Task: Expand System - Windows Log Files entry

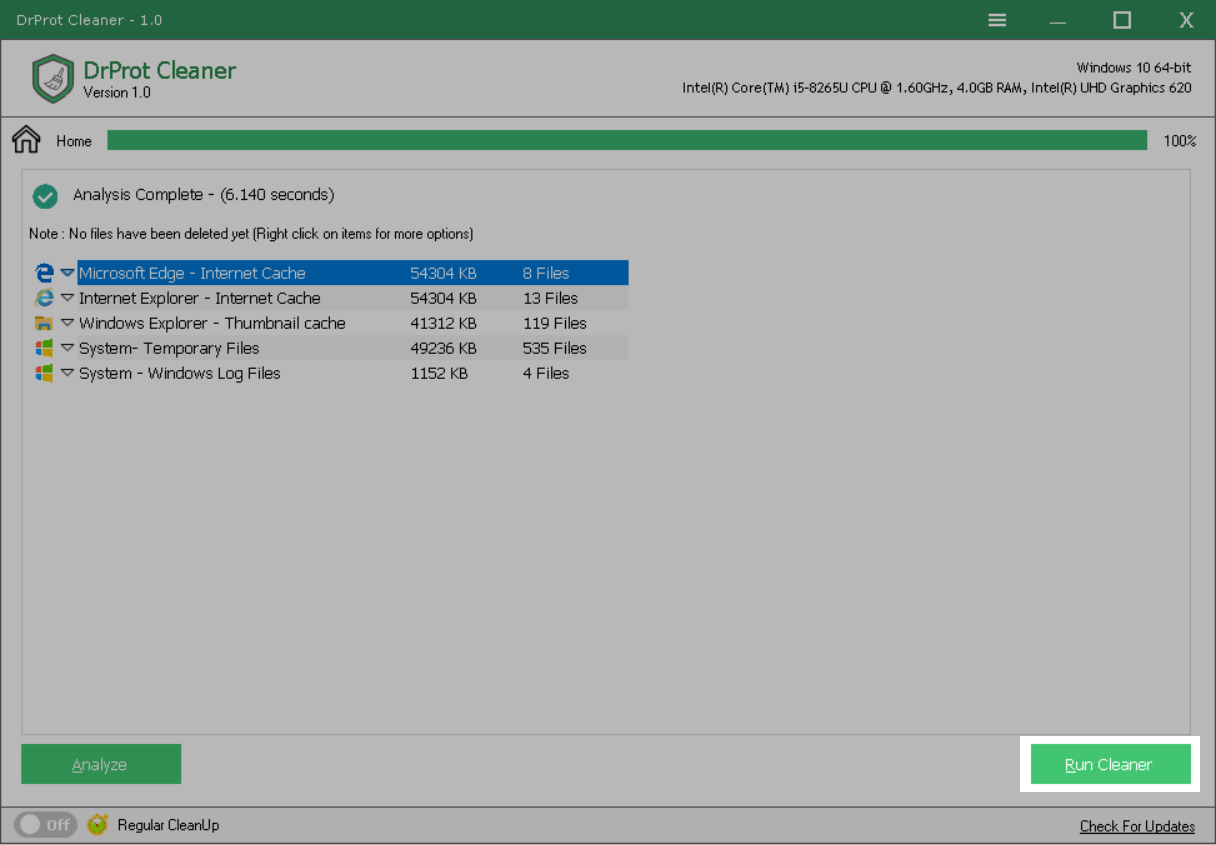Action: [67, 373]
